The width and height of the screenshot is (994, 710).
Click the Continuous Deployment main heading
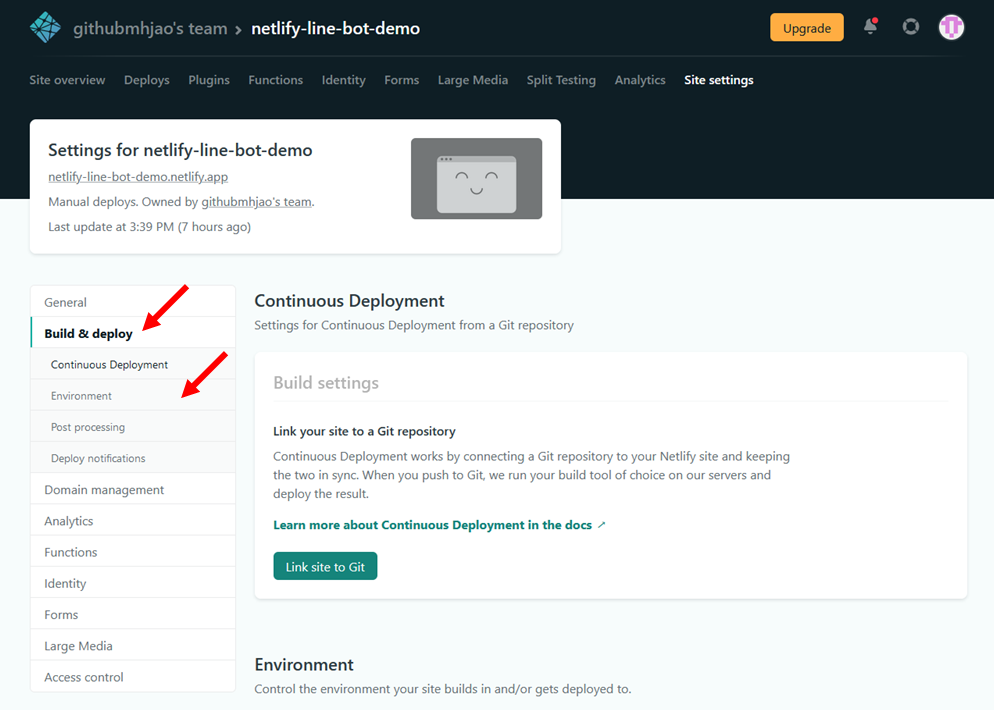coord(349,301)
